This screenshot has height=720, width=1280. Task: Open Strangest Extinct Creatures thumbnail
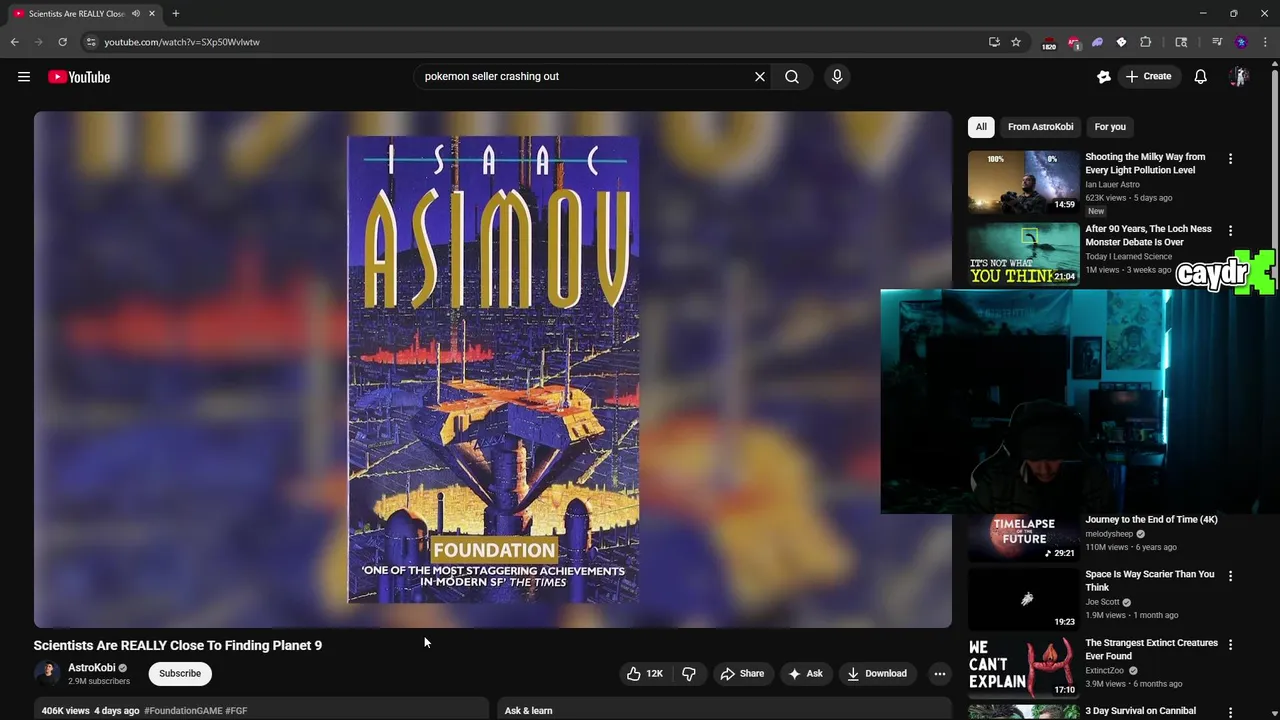coord(1023,668)
